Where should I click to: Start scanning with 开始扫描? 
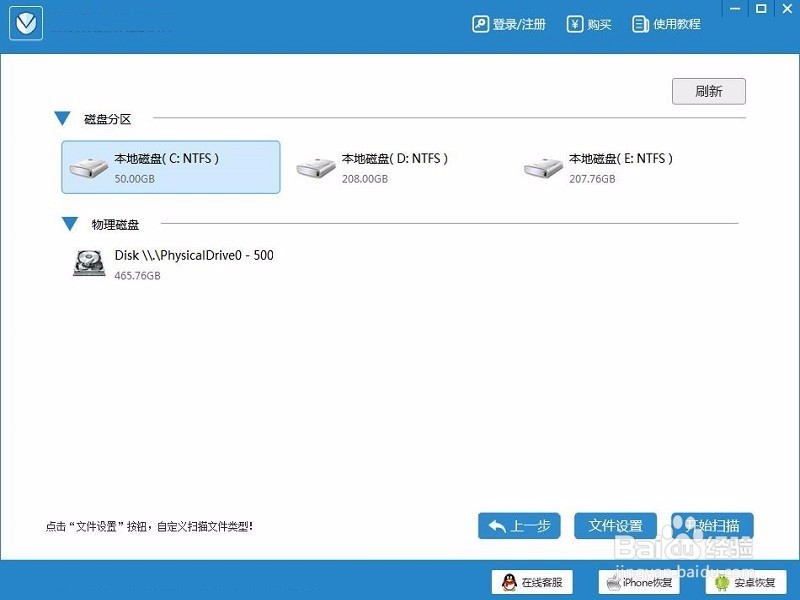(711, 525)
